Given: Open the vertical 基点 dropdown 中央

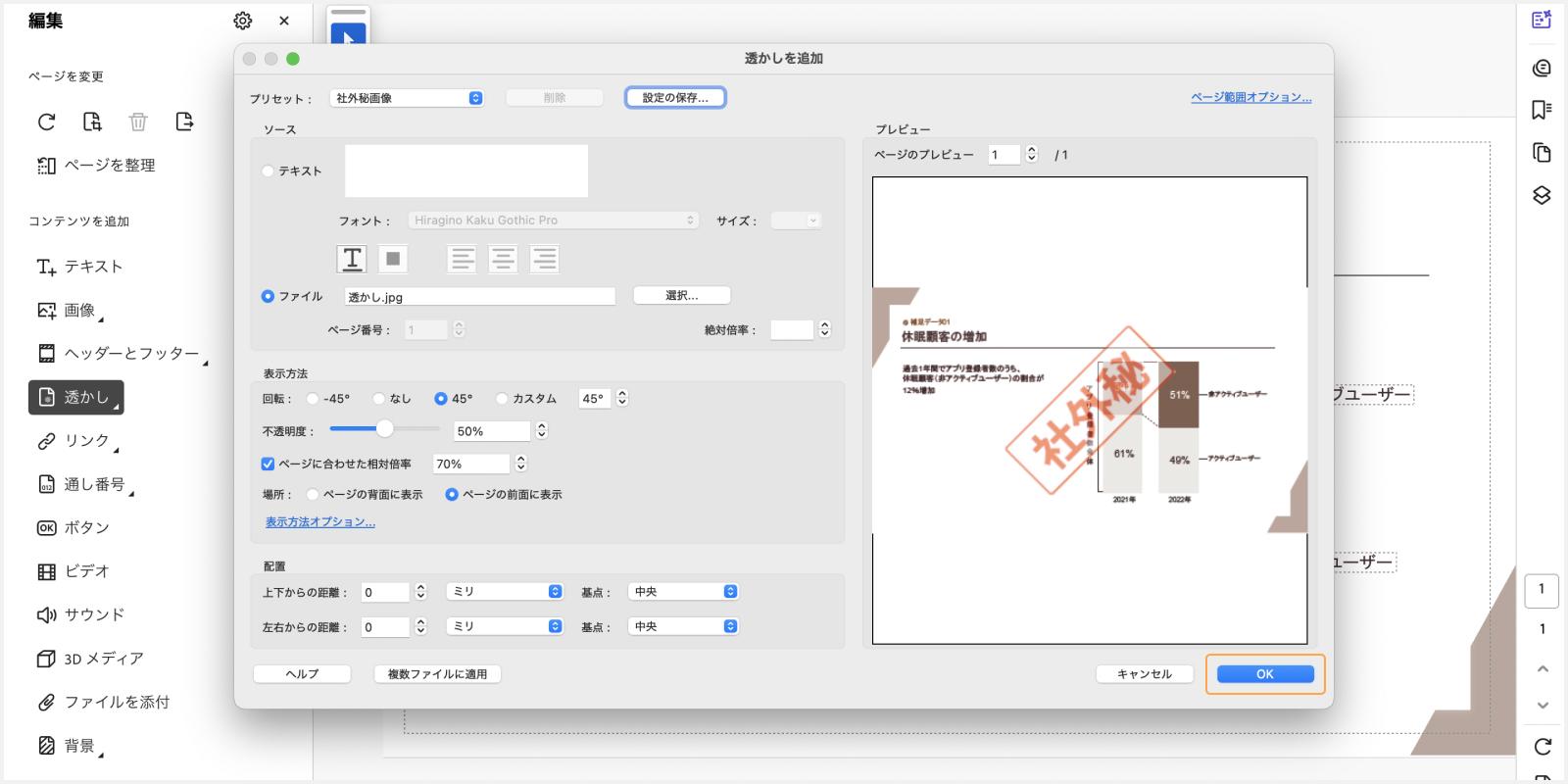Looking at the screenshot, I should tap(684, 592).
